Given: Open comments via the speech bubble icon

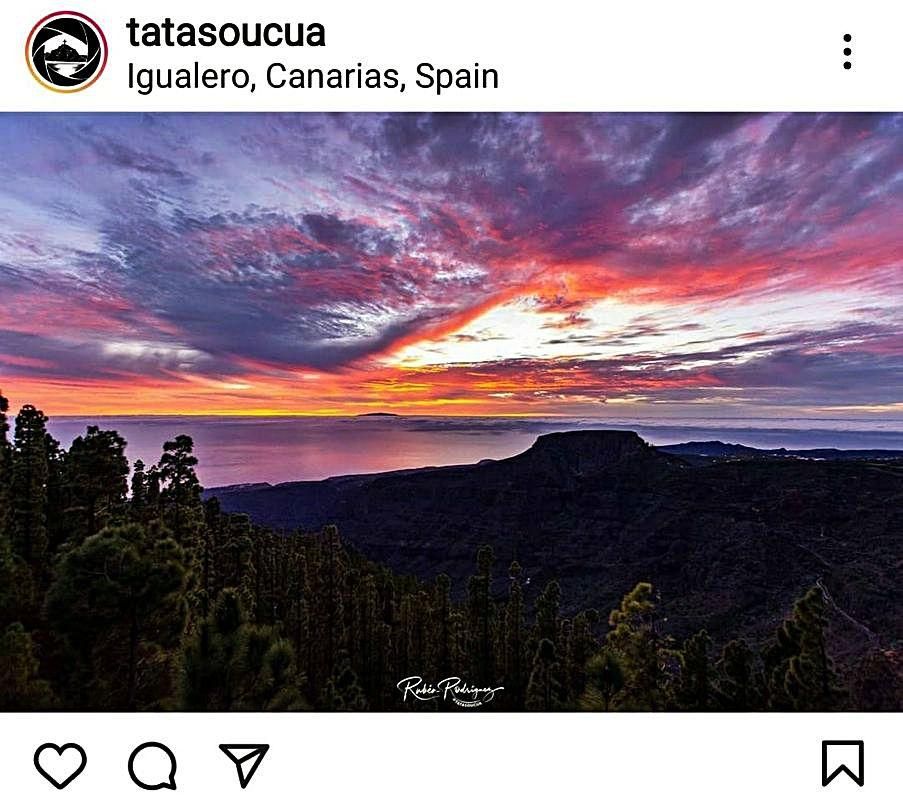Looking at the screenshot, I should click(x=152, y=765).
